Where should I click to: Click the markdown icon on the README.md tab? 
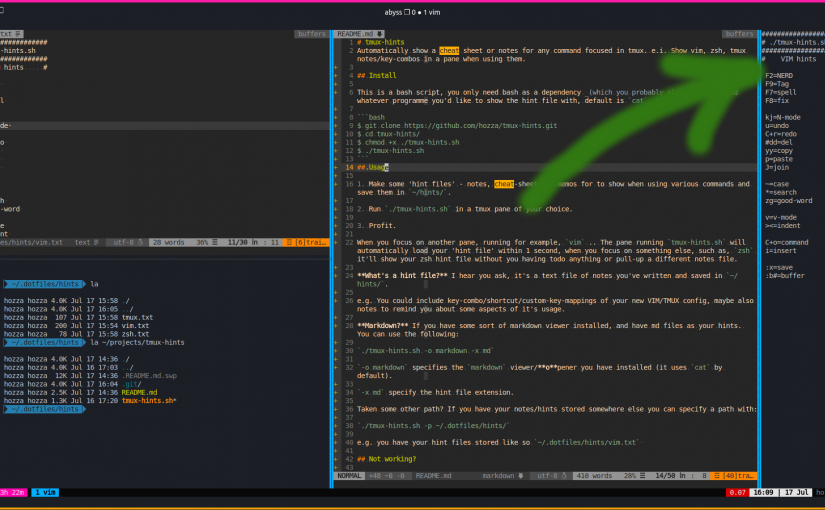click(x=379, y=34)
